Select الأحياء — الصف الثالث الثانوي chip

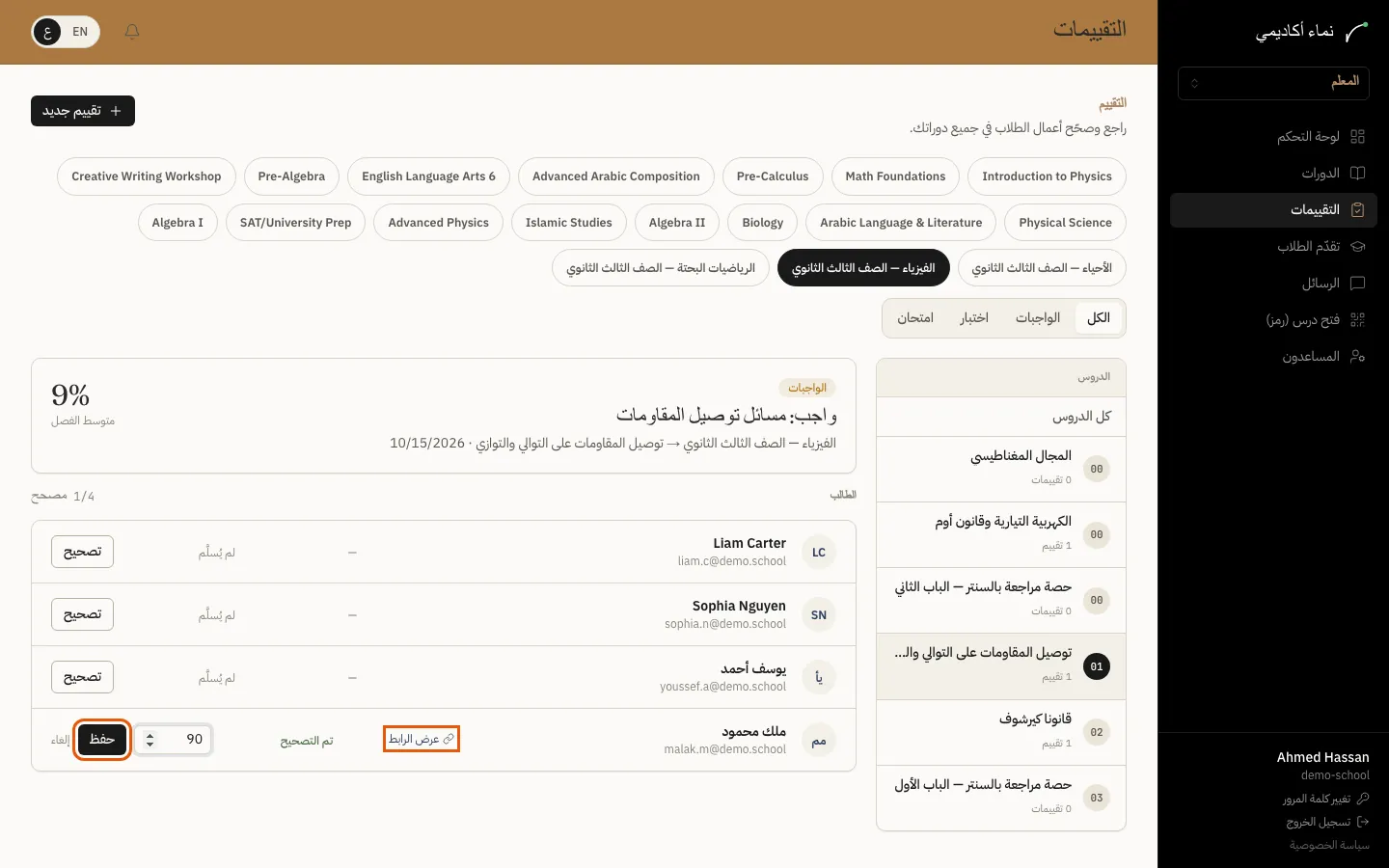click(x=1042, y=268)
